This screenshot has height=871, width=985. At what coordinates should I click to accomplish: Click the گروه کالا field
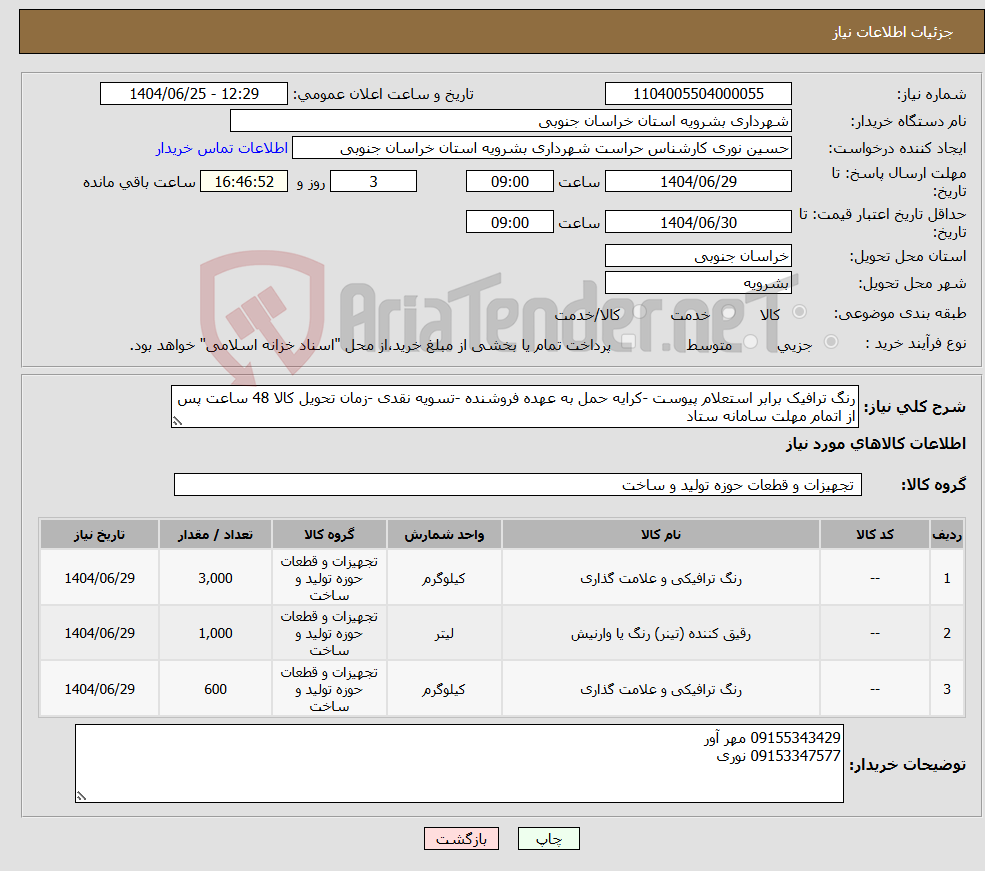(x=518, y=485)
